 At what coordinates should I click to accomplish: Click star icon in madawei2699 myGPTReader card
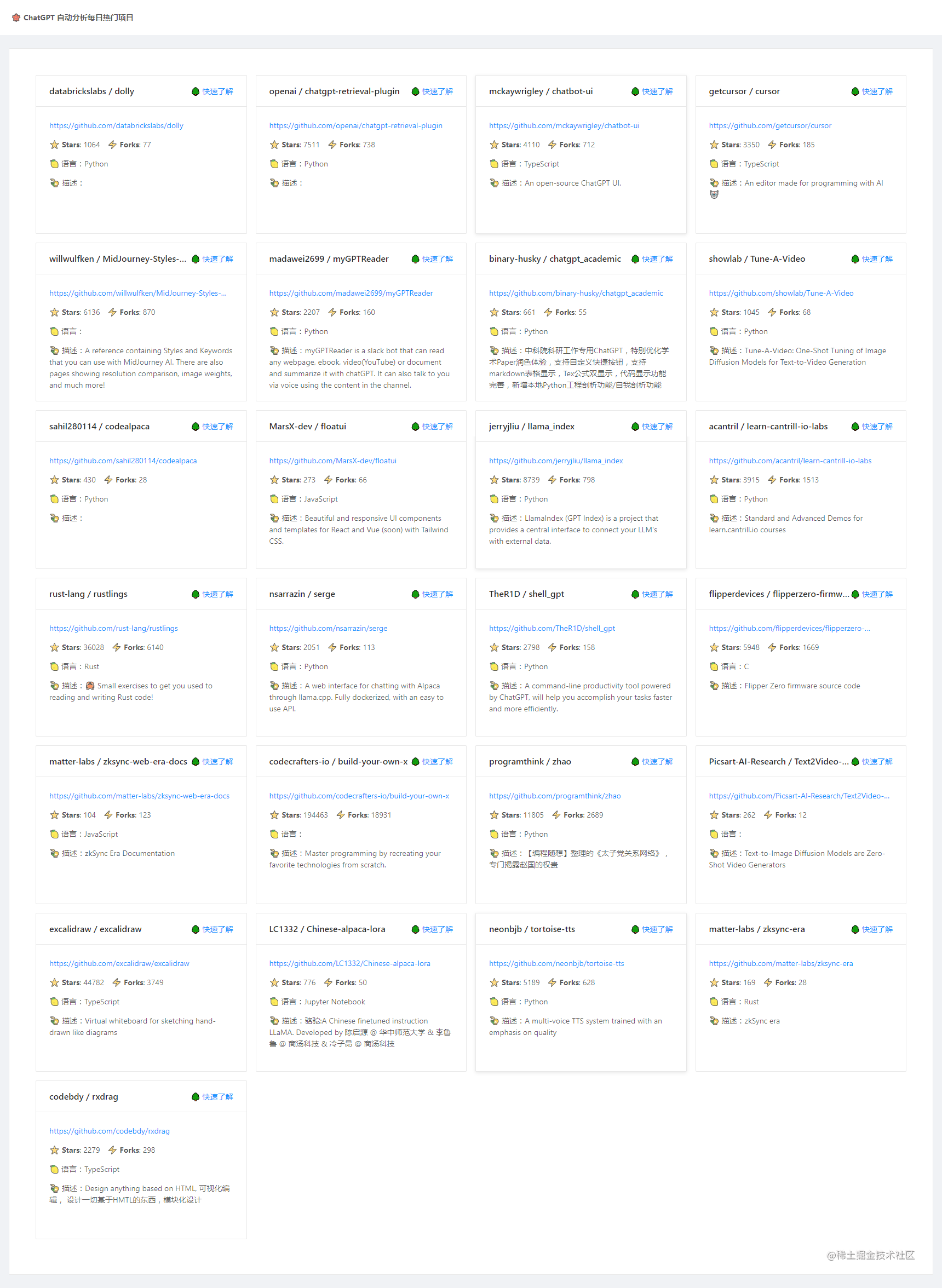click(274, 313)
